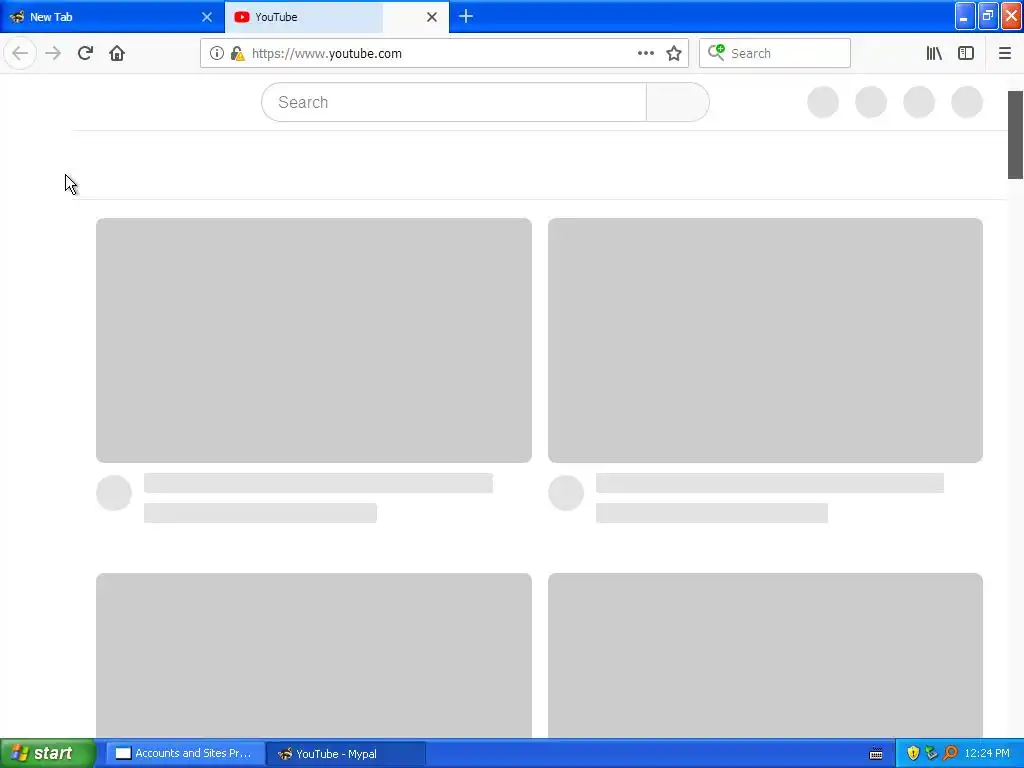Show site information via the info icon
Viewport: 1024px width, 768px height.
click(217, 53)
